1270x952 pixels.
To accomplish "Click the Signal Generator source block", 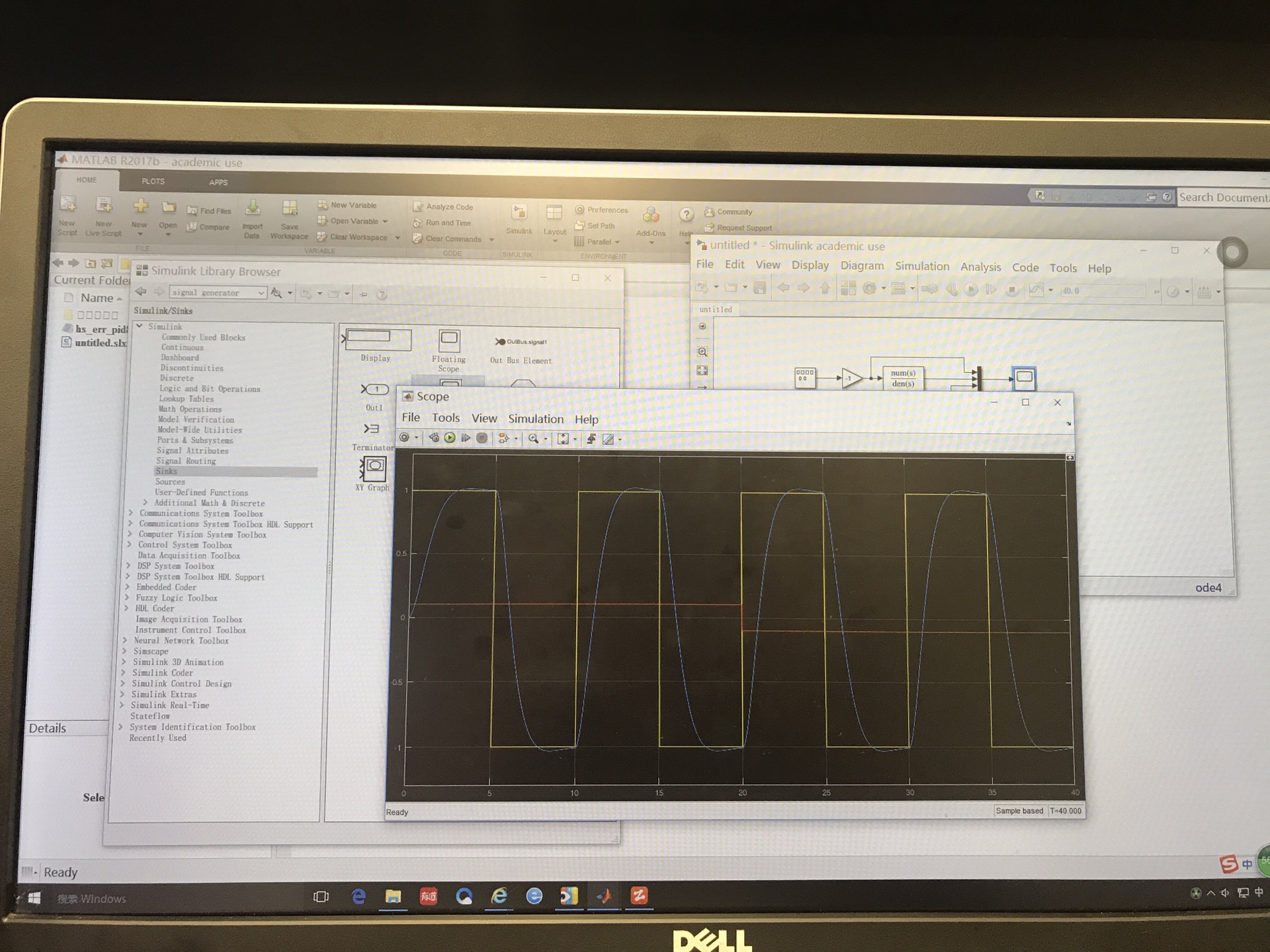I will pyautogui.click(x=805, y=377).
